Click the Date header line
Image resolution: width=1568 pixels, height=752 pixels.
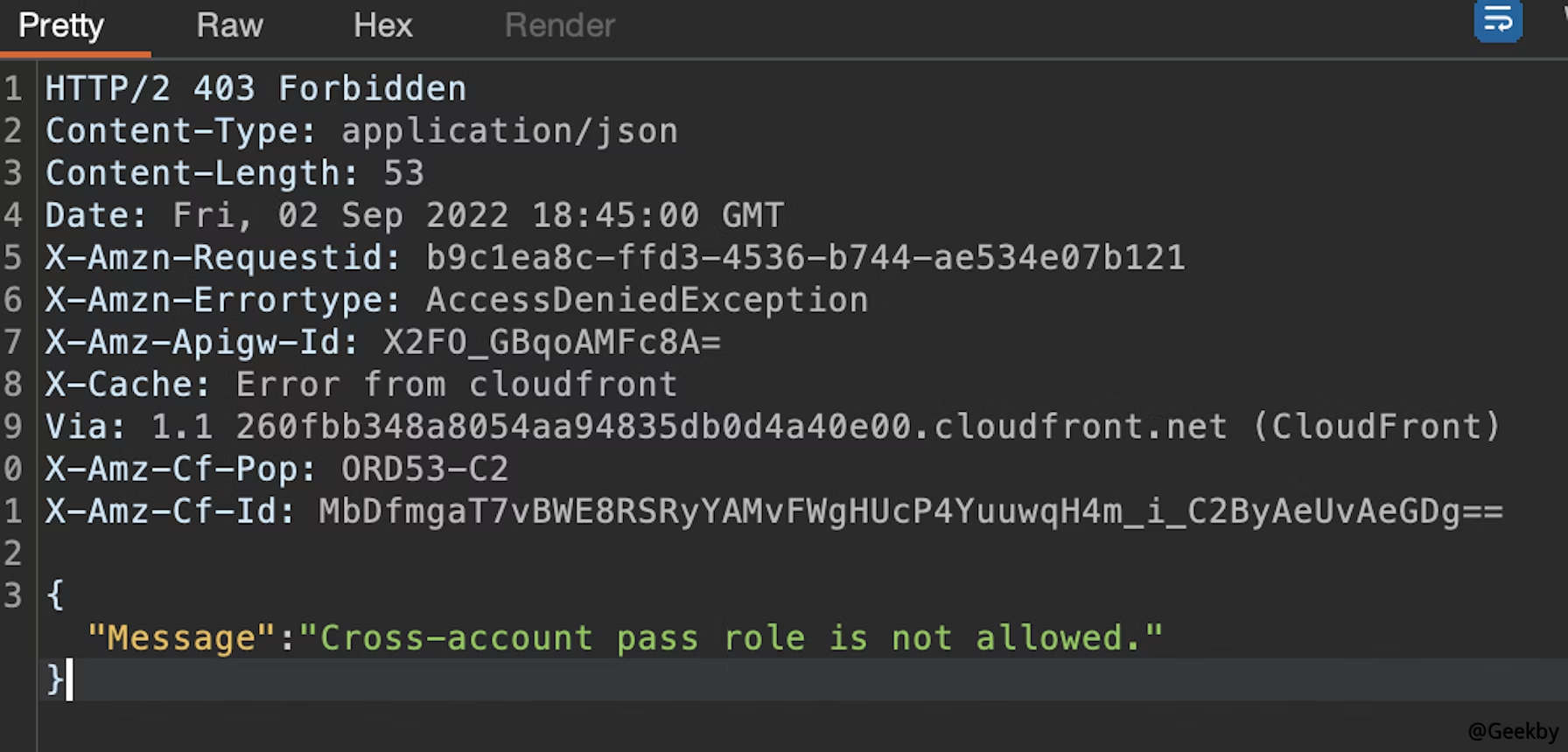[x=414, y=215]
